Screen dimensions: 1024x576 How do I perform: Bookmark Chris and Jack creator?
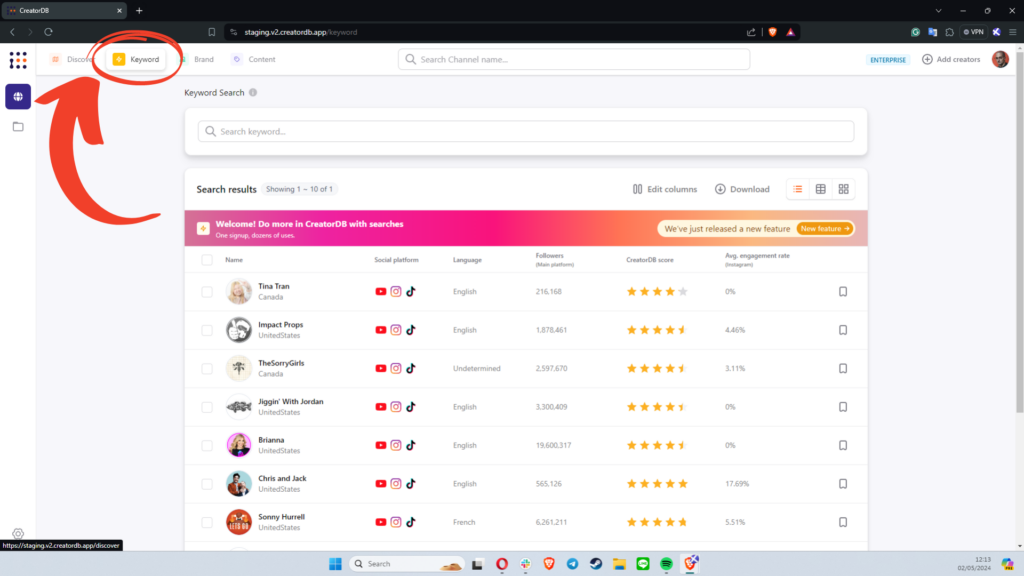tap(843, 484)
